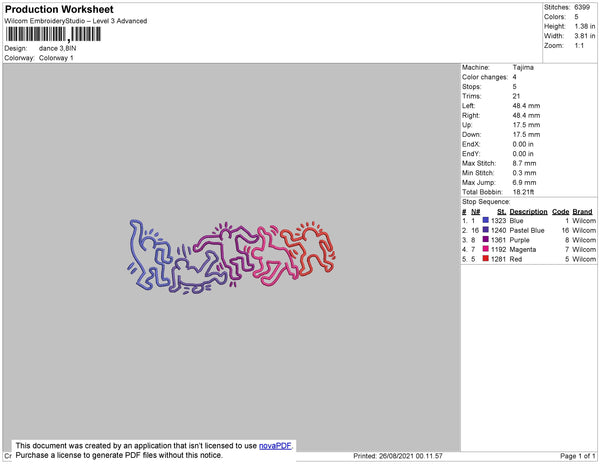Click the 'Code' column header
Screen dimensions: 600x464
click(x=561, y=212)
